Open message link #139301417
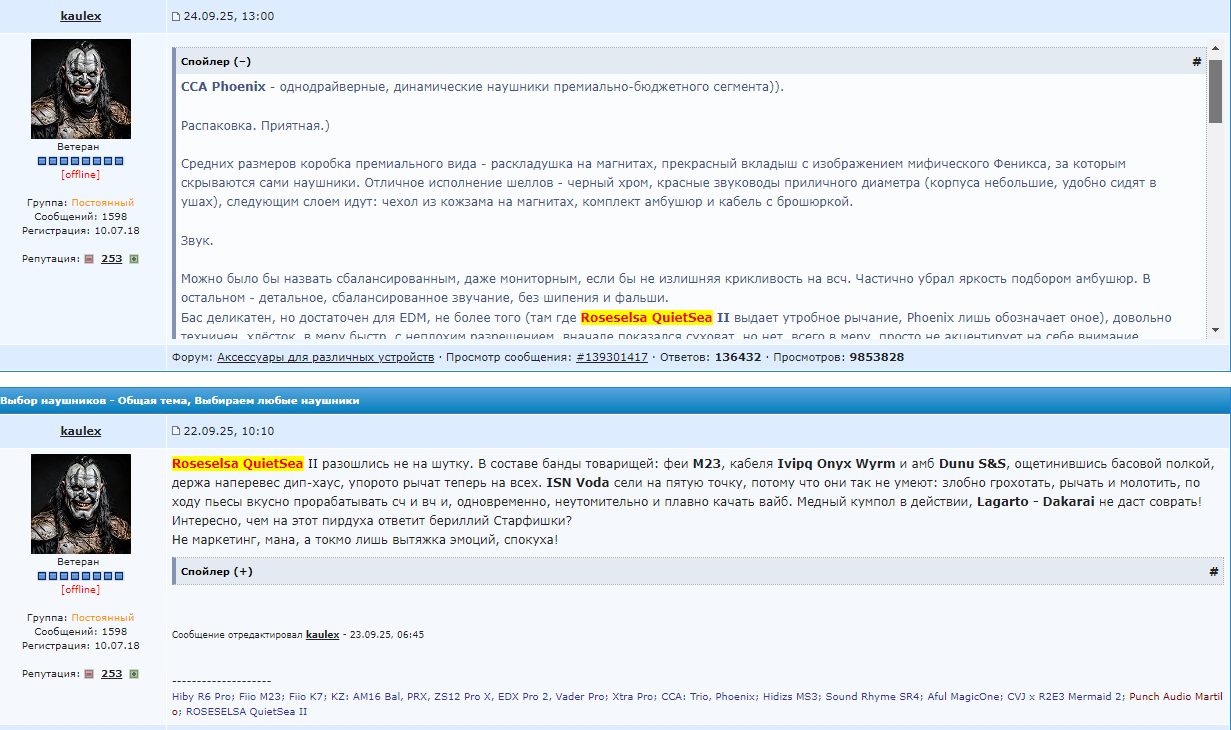 point(612,357)
